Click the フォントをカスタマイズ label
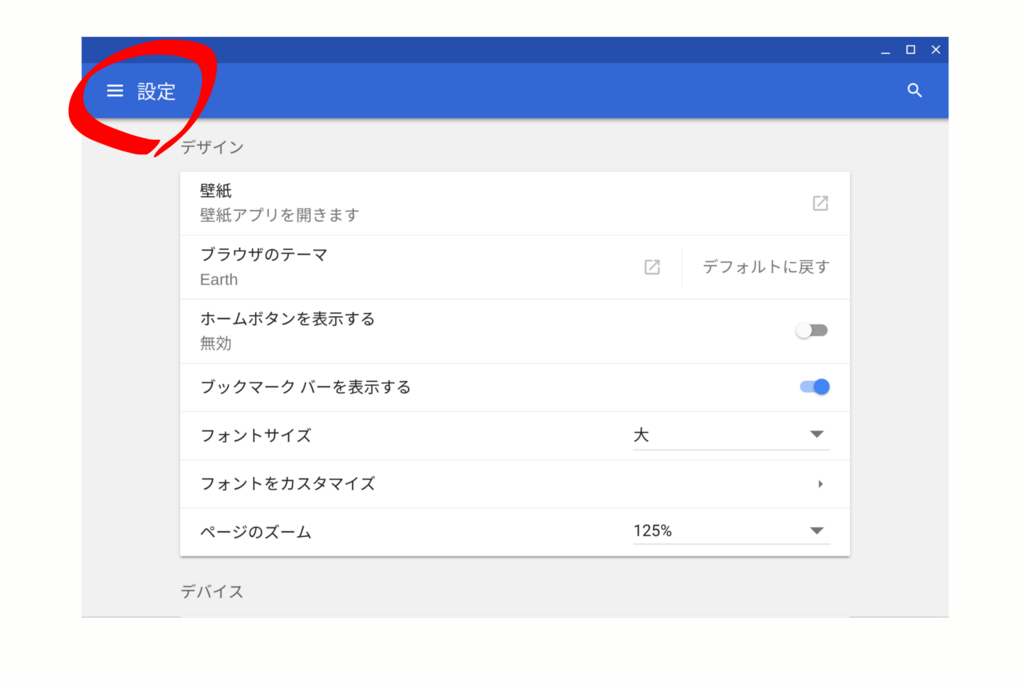 pos(287,484)
